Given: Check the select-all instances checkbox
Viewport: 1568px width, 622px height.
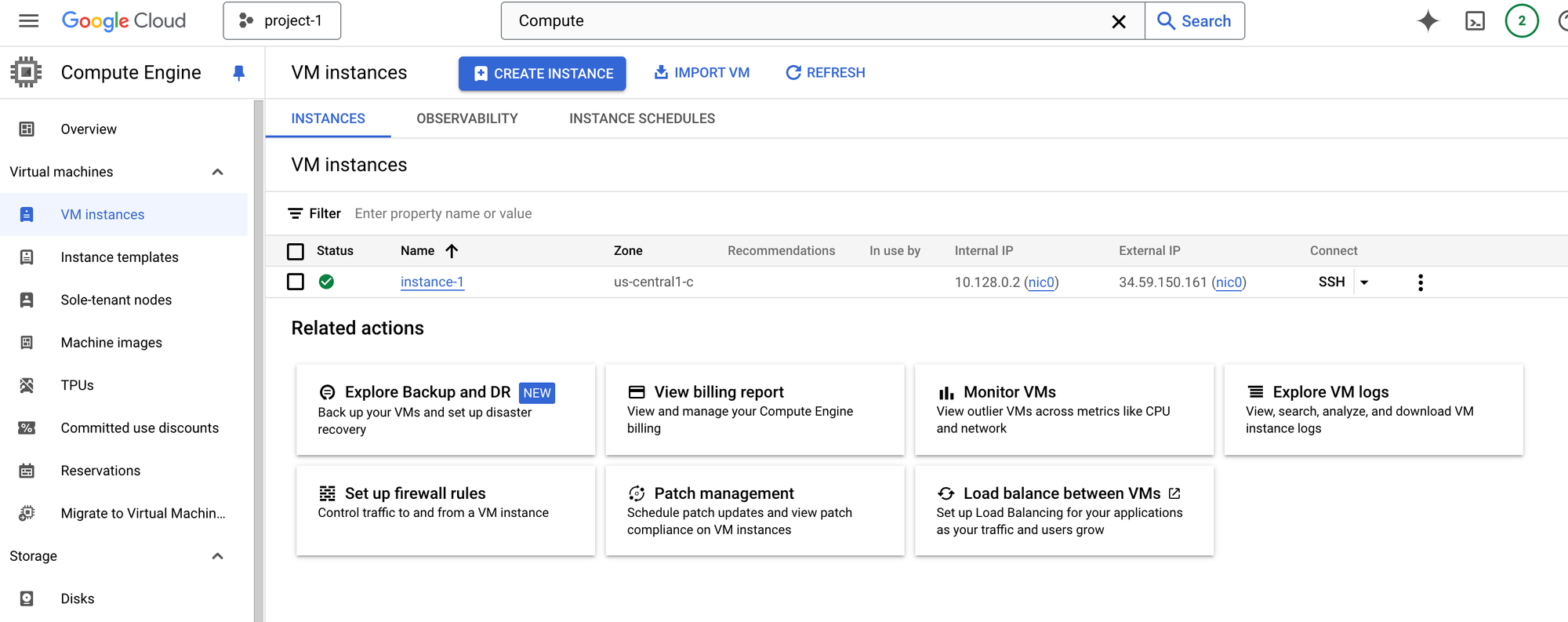Looking at the screenshot, I should 296,251.
